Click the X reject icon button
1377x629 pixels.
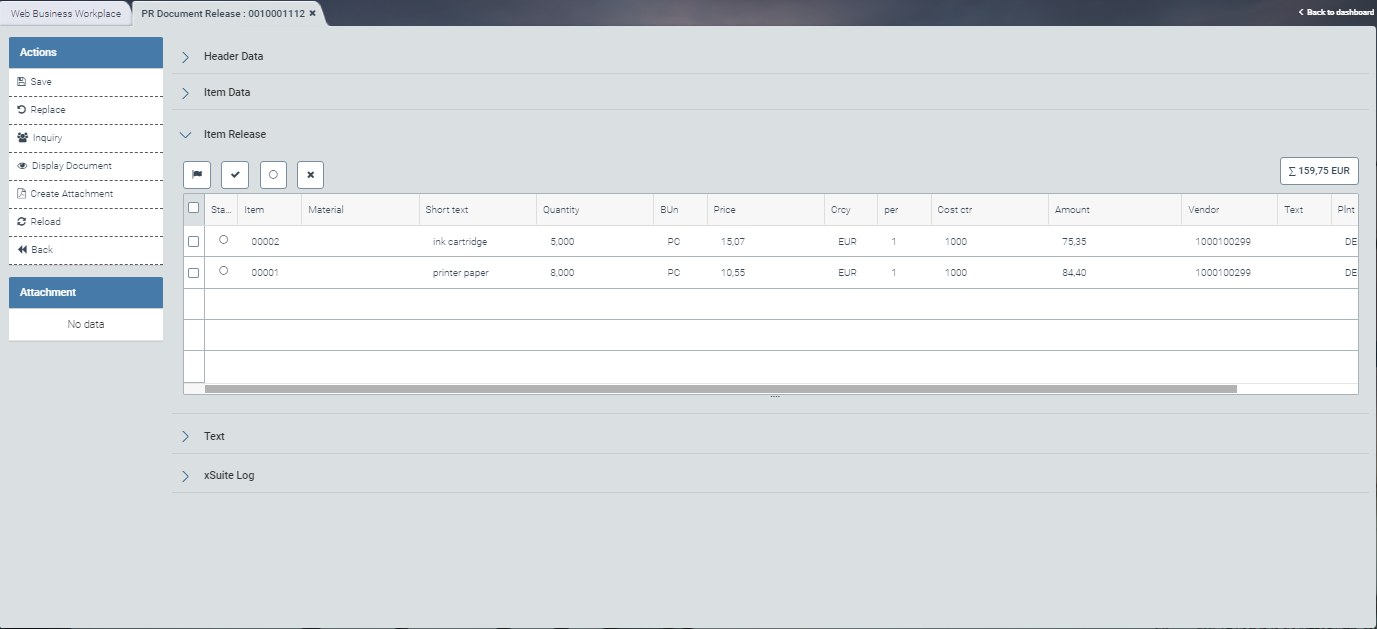[311, 174]
